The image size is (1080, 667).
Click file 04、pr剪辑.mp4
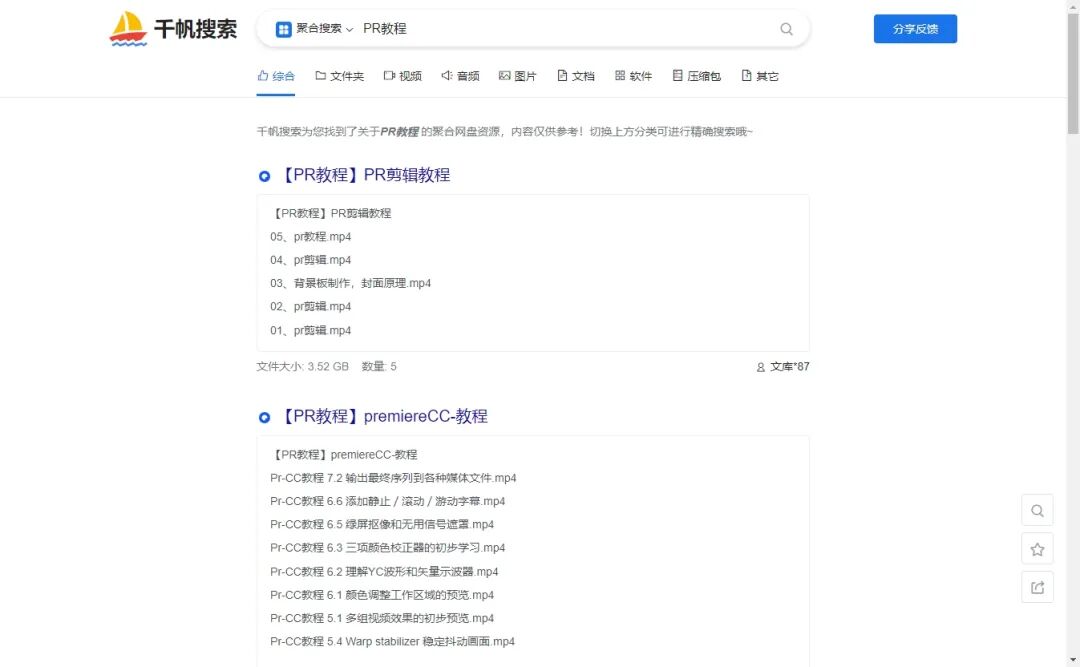(x=311, y=260)
